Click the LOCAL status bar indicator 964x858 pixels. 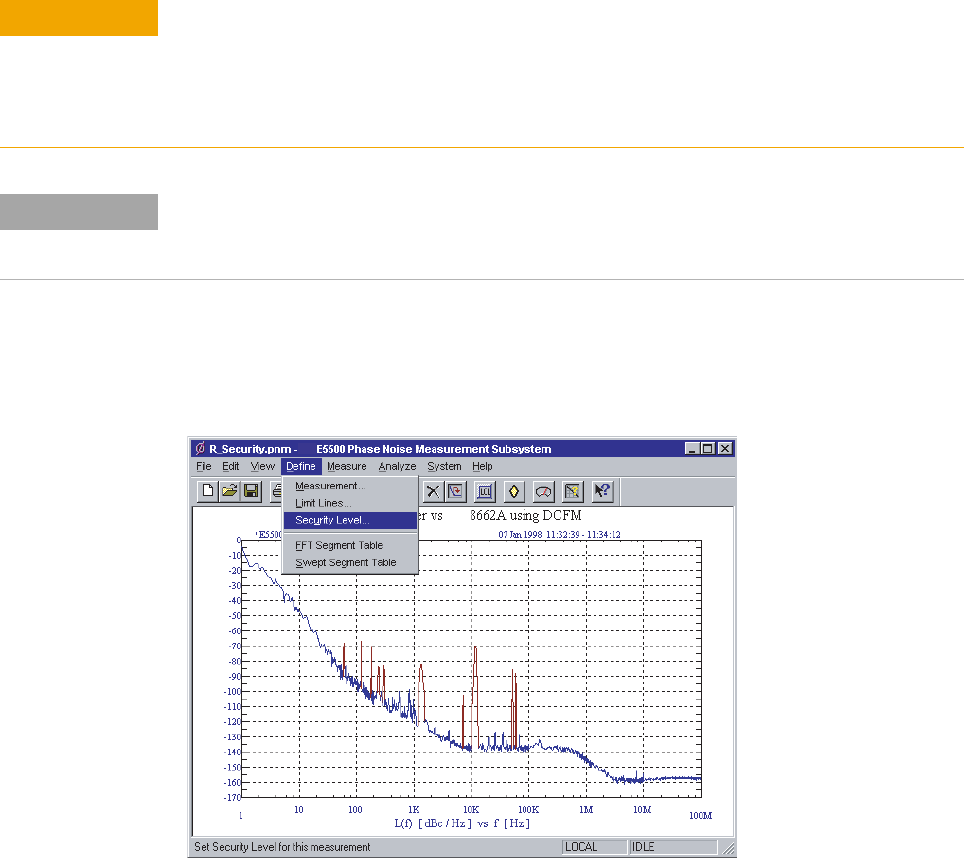pos(594,847)
